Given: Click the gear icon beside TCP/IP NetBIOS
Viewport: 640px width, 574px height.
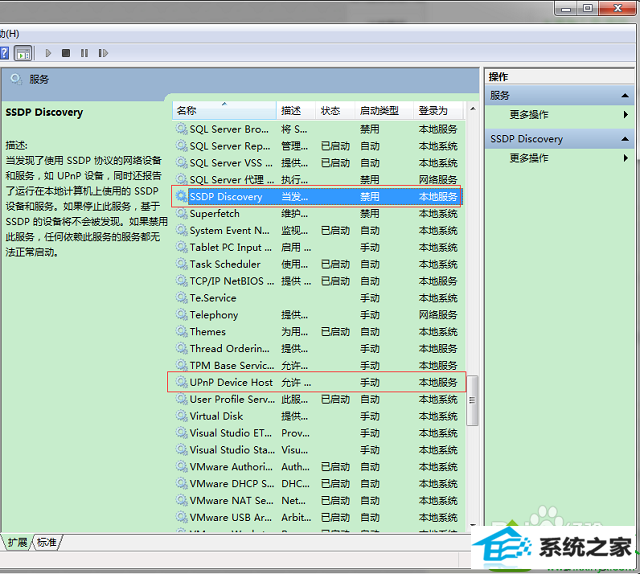Looking at the screenshot, I should (181, 281).
